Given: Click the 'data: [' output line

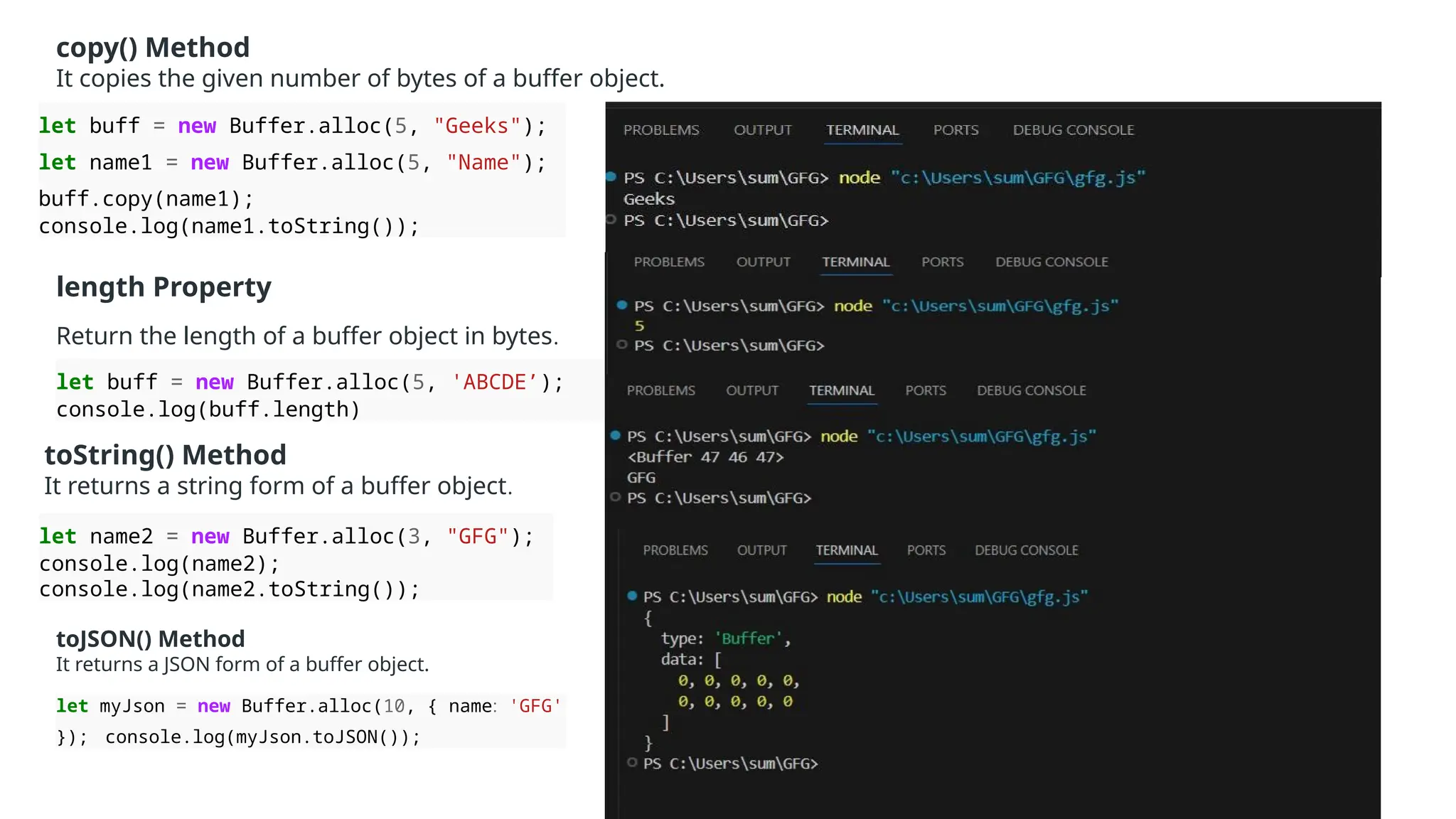Looking at the screenshot, I should (691, 660).
